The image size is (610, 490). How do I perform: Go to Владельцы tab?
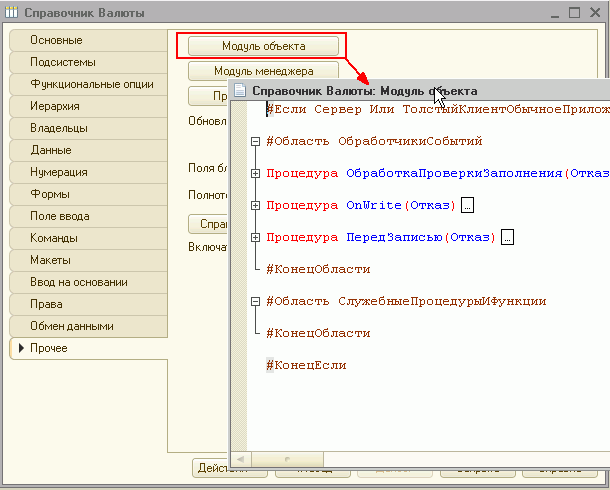[89, 128]
